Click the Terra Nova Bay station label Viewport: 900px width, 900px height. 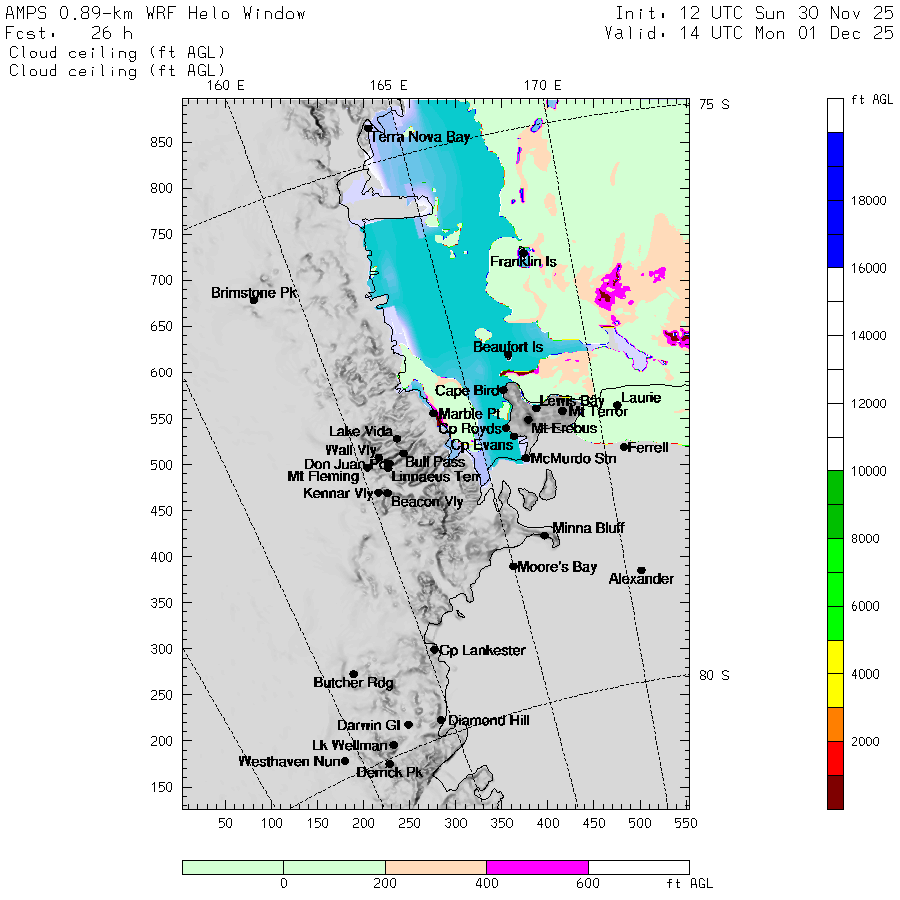point(420,137)
